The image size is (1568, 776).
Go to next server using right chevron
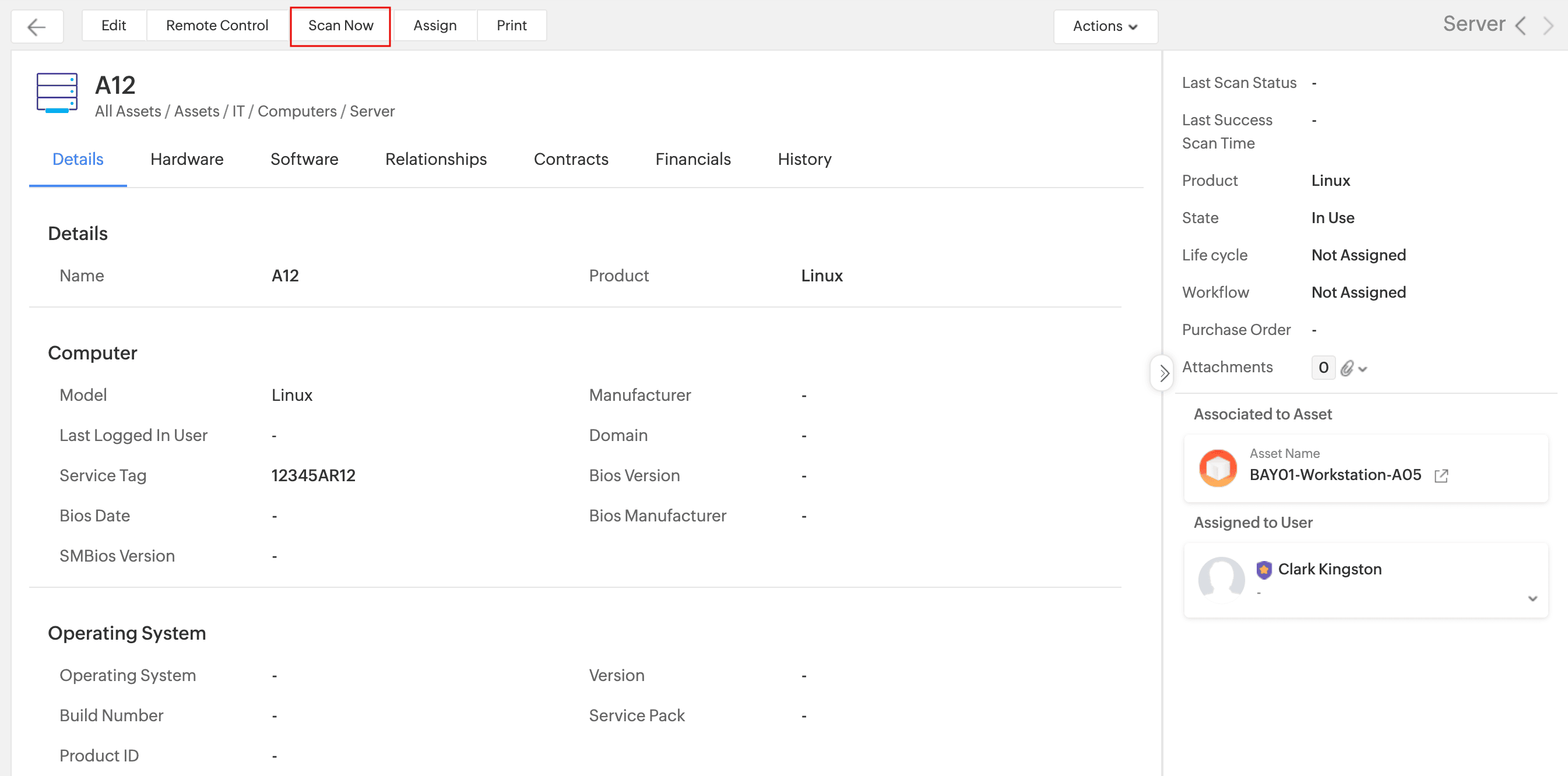coord(1549,26)
